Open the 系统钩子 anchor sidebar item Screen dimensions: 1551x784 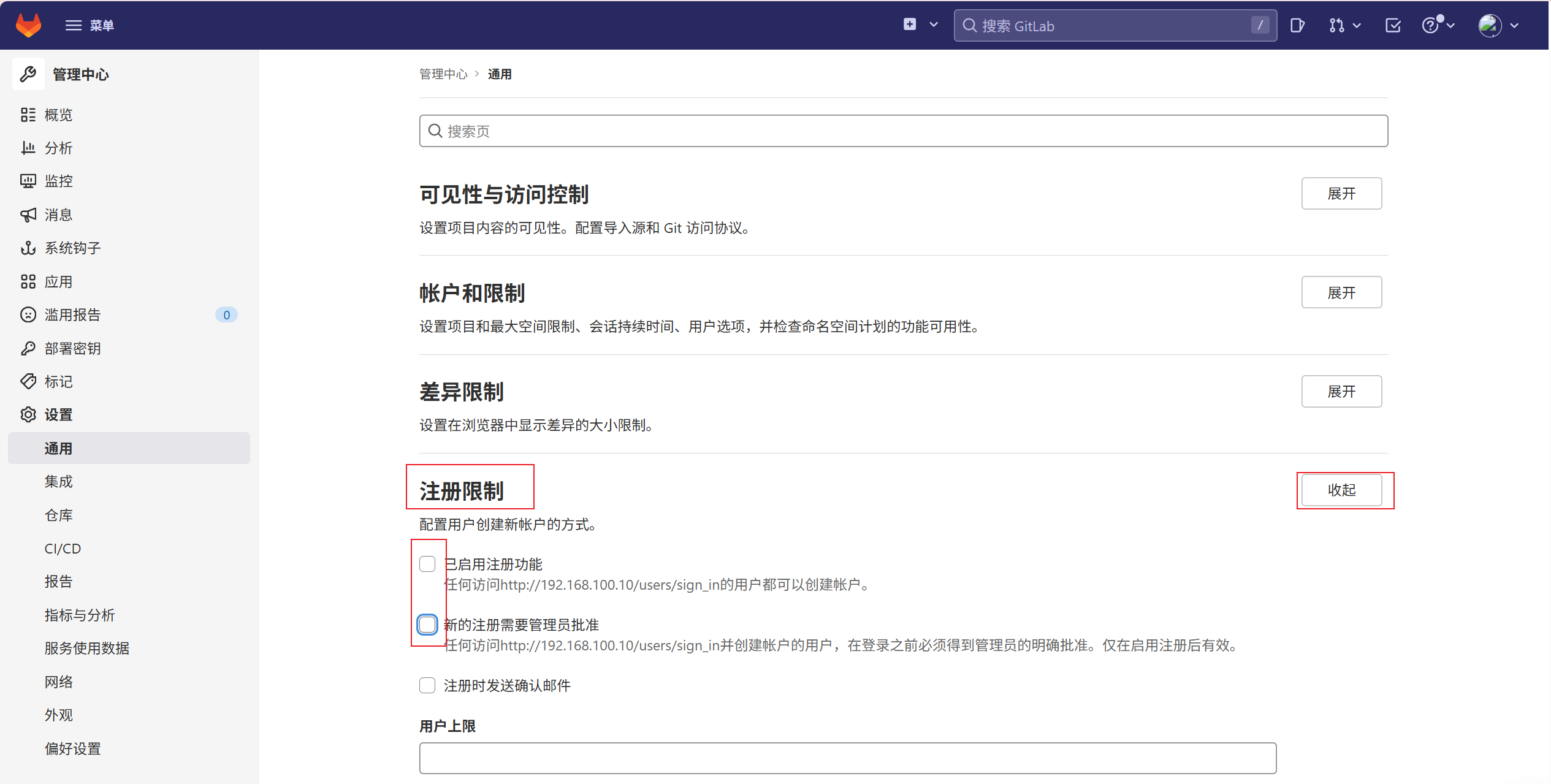pyautogui.click(x=72, y=248)
